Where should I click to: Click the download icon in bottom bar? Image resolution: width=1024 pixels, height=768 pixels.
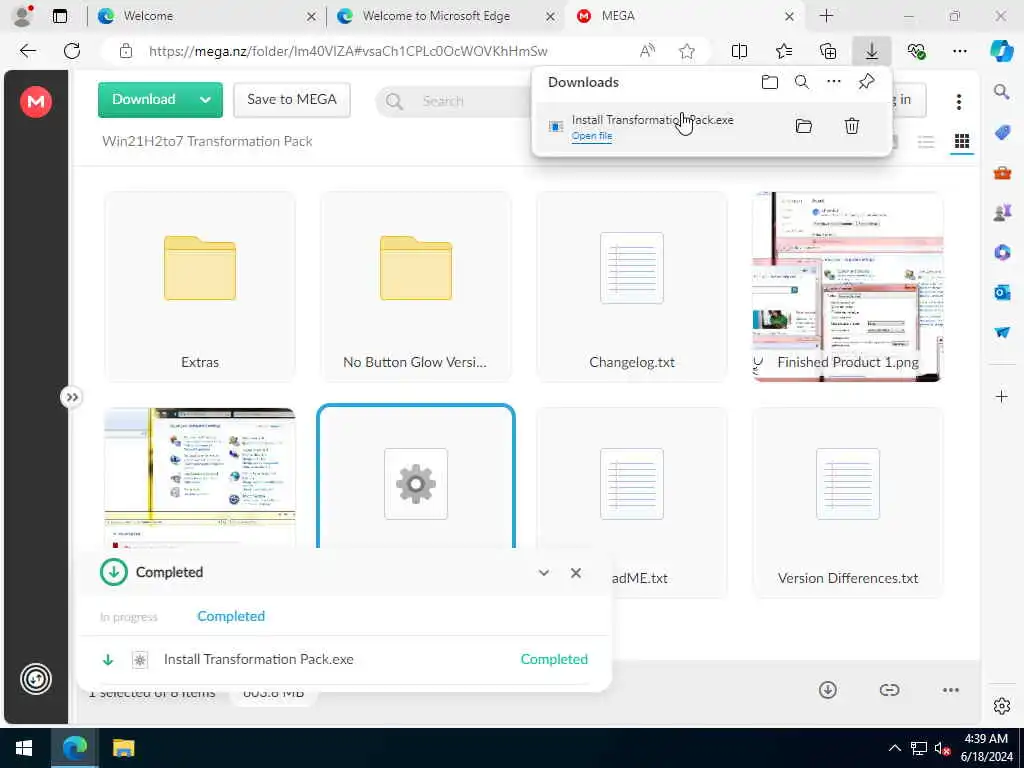pyautogui.click(x=828, y=690)
